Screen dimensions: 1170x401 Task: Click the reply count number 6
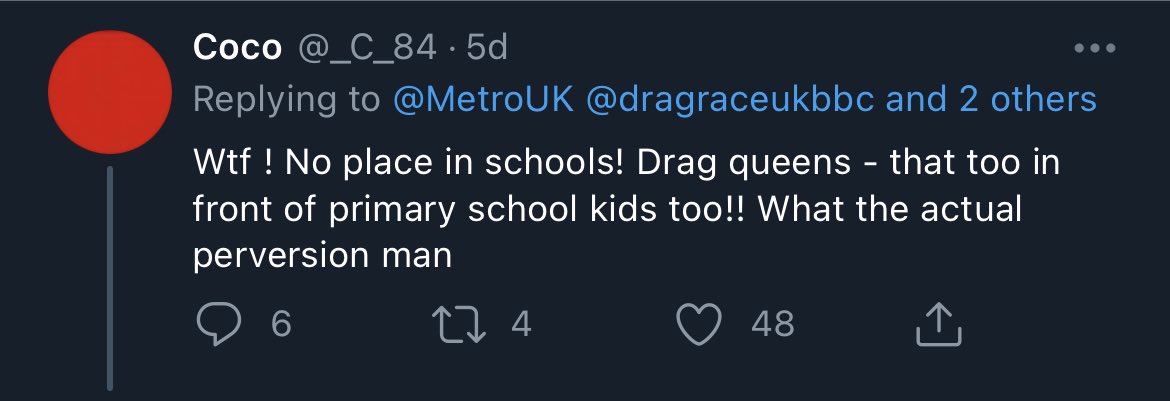pyautogui.click(x=281, y=323)
